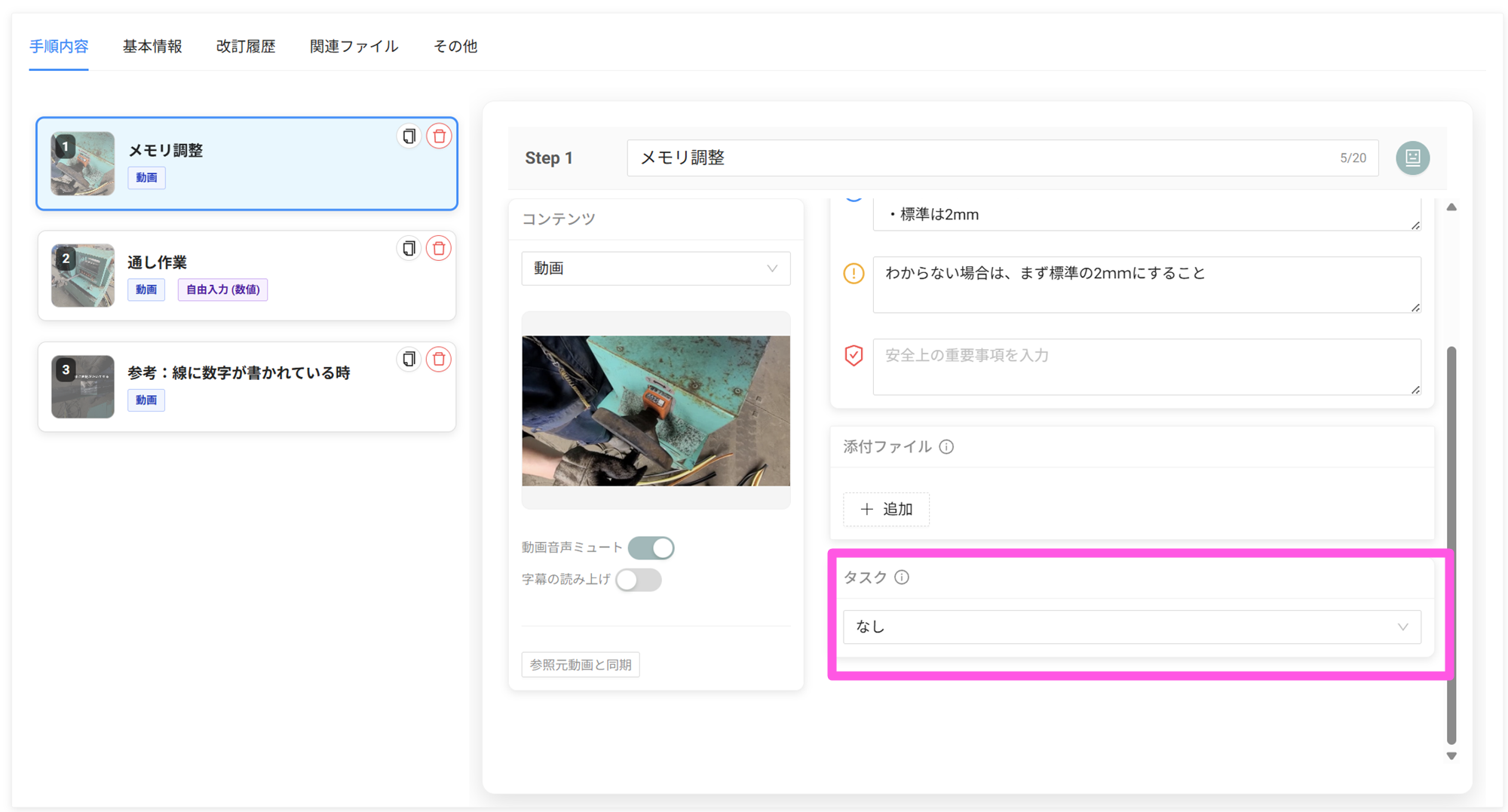Show info tooltip for タスク
The image size is (1508, 812).
902,578
